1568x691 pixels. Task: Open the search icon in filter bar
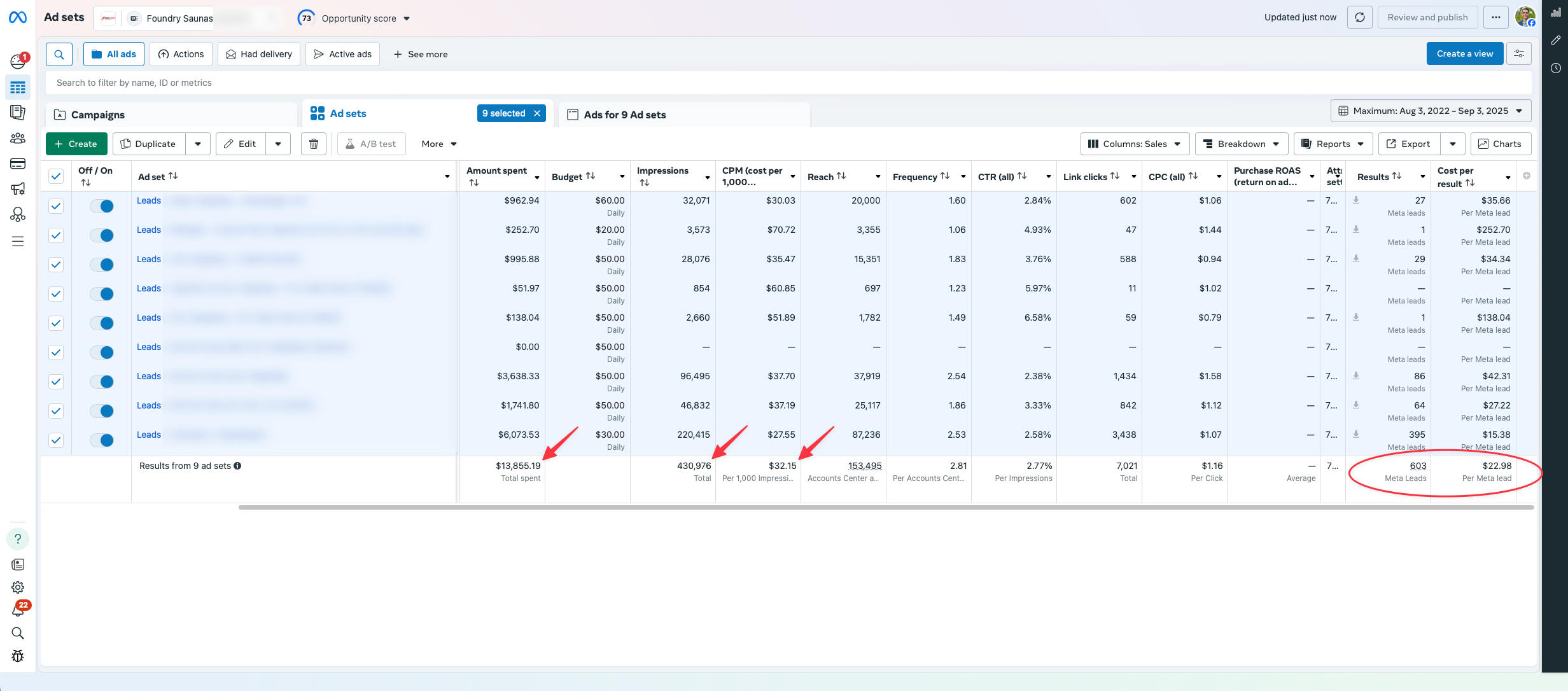coord(59,55)
